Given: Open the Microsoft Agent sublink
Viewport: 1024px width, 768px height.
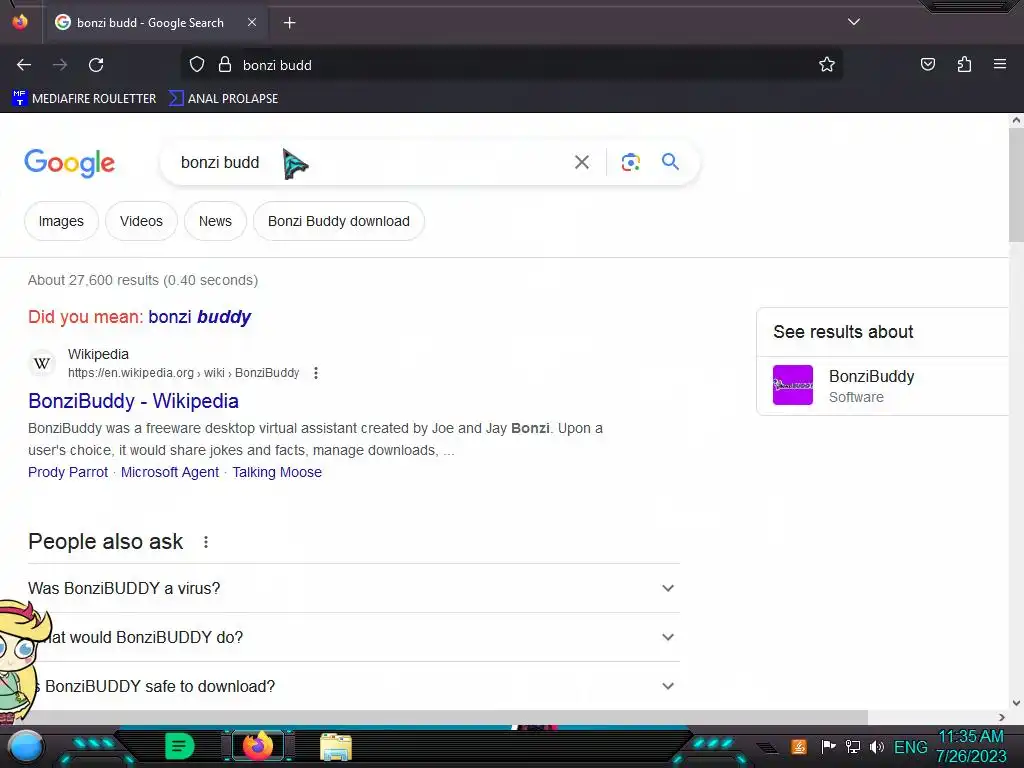Looking at the screenshot, I should tap(170, 472).
